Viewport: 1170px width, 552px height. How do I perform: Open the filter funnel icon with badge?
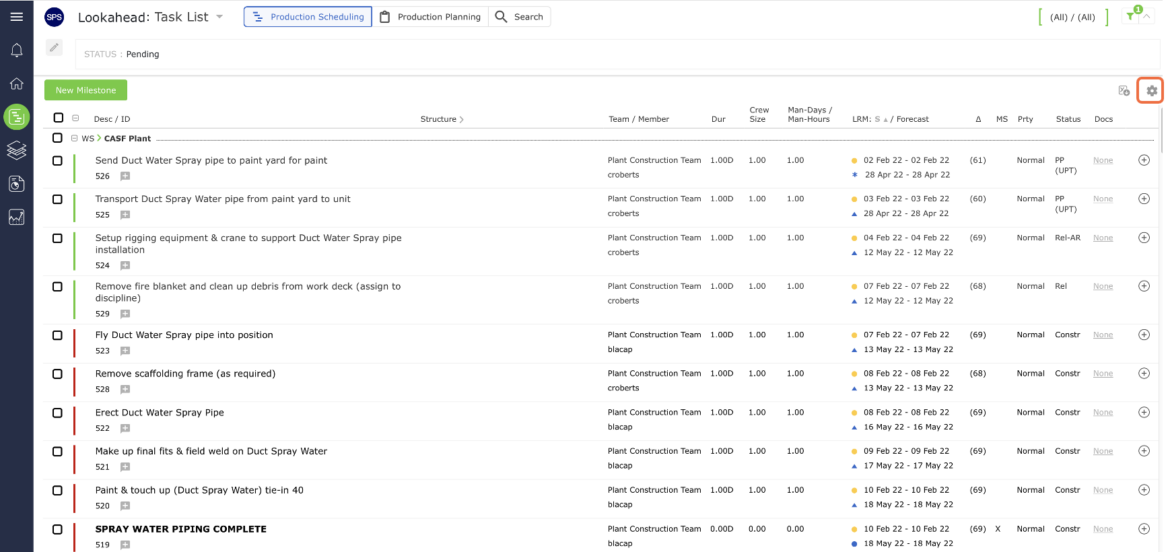(x=1131, y=16)
